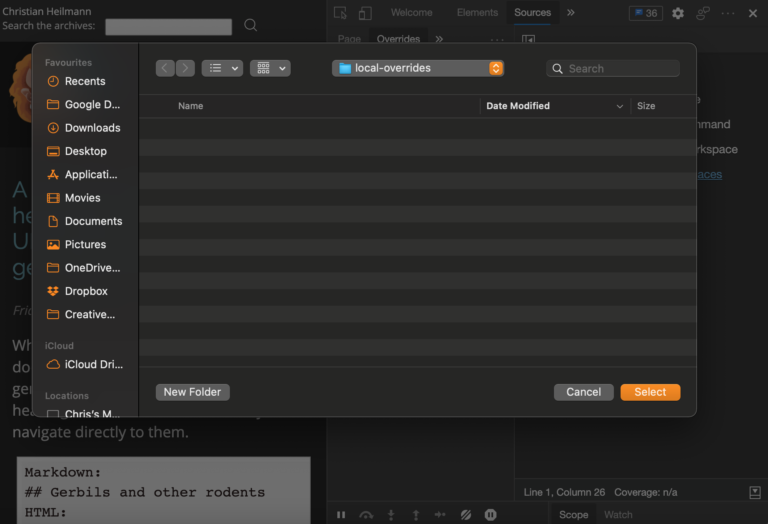This screenshot has width=768, height=524.
Task: Open the Scope tab in debugger
Action: pos(574,515)
